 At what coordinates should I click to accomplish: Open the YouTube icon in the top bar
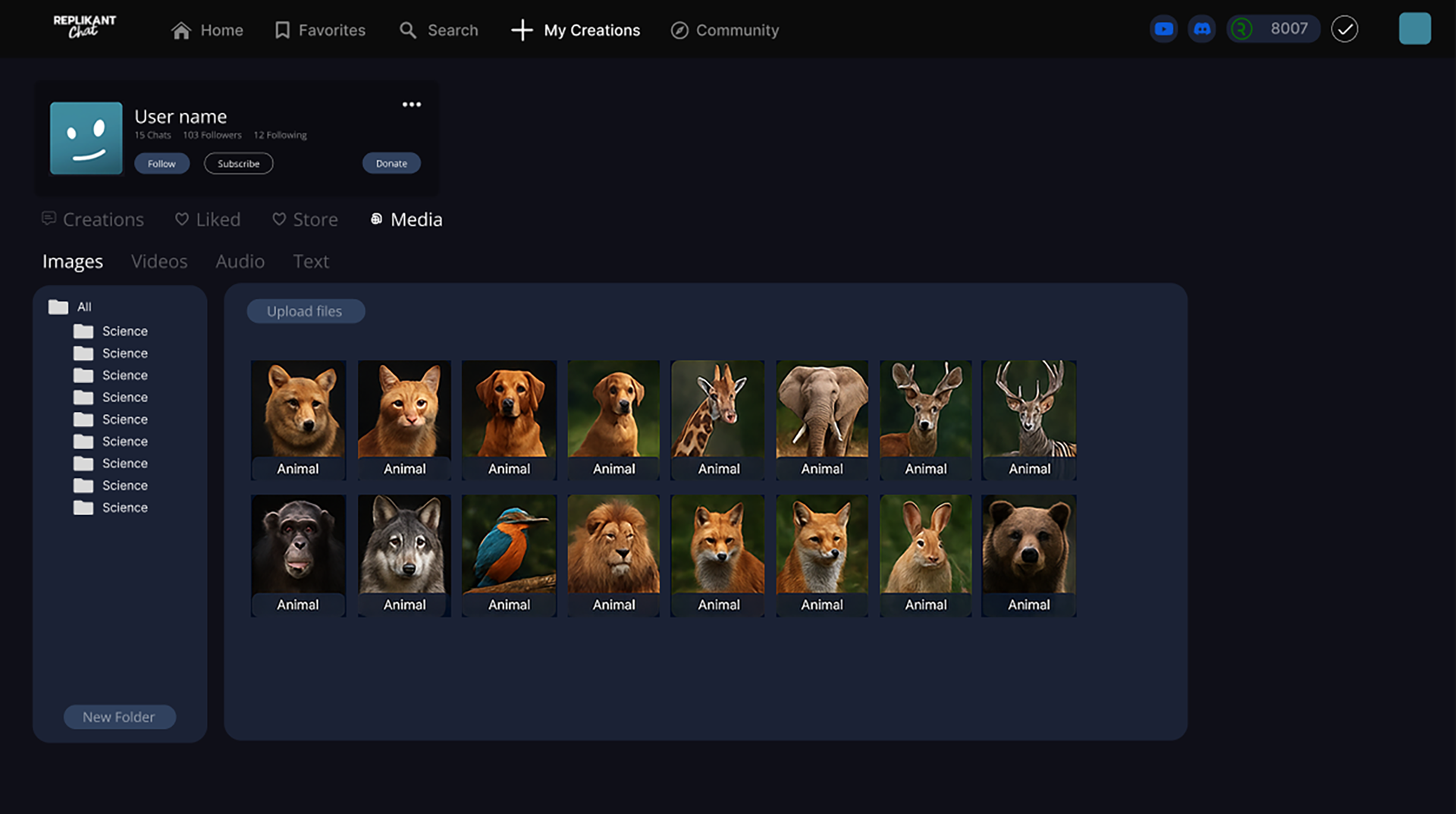[x=1163, y=28]
